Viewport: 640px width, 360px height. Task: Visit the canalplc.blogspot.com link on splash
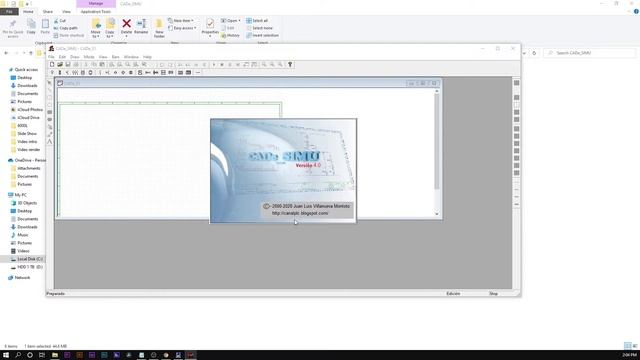tap(300, 213)
